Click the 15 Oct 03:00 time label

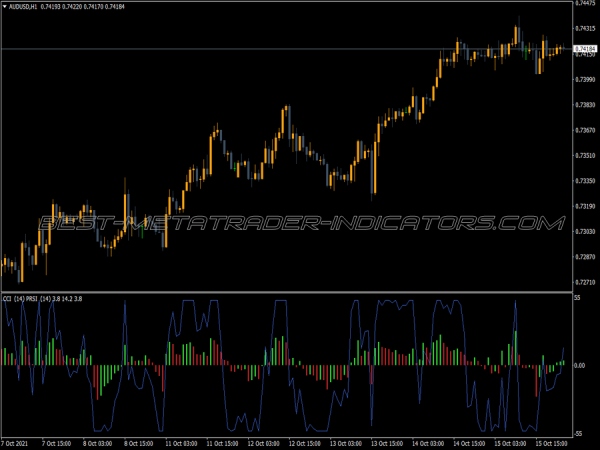pos(510,443)
